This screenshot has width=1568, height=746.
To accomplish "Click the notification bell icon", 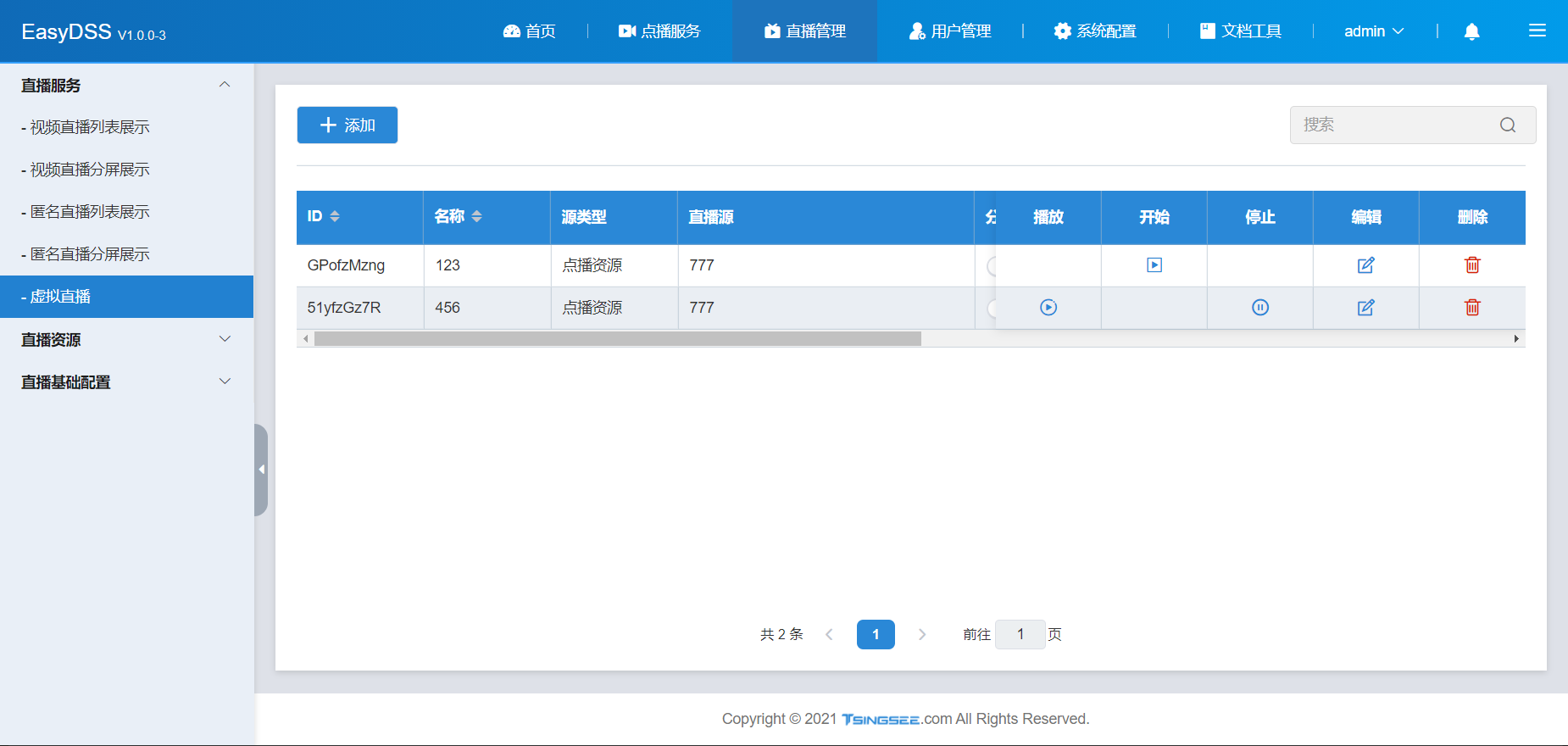I will [x=1471, y=31].
